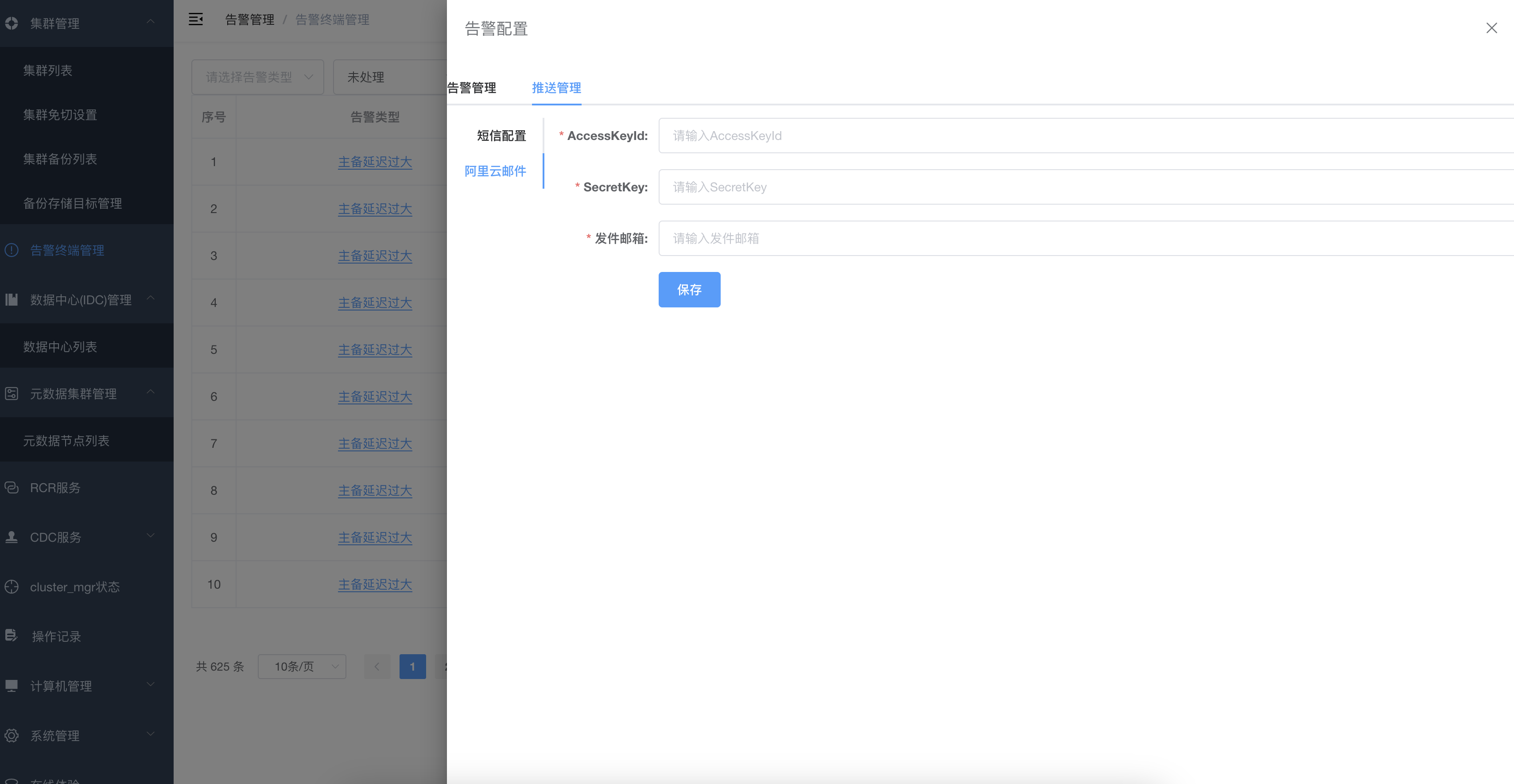Click the cluster_mgr状态 icon
The image size is (1514, 784).
pos(12,586)
